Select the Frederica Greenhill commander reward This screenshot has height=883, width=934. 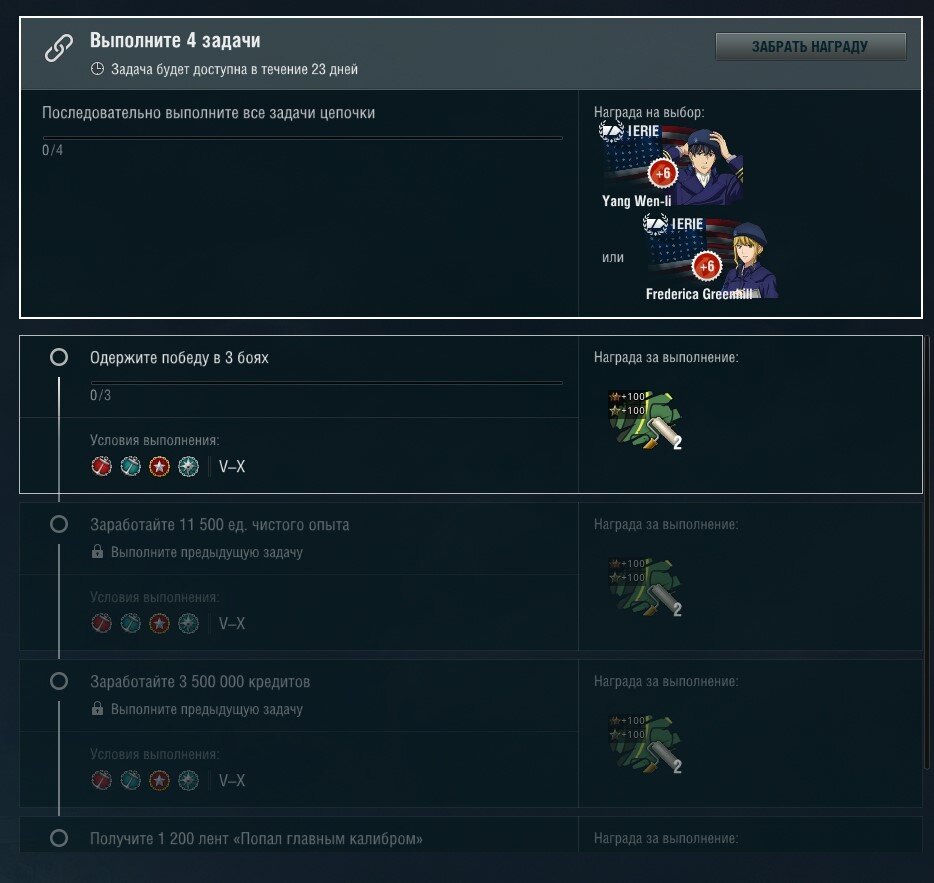[712, 257]
